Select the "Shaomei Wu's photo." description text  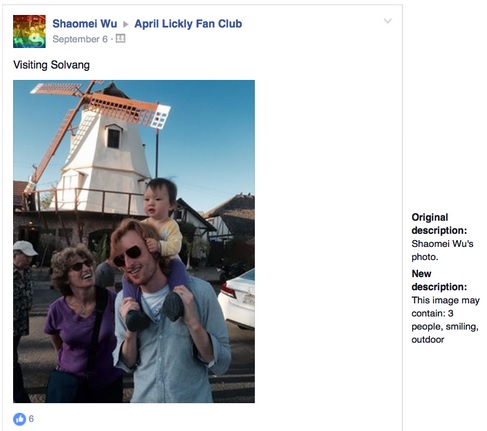click(442, 250)
